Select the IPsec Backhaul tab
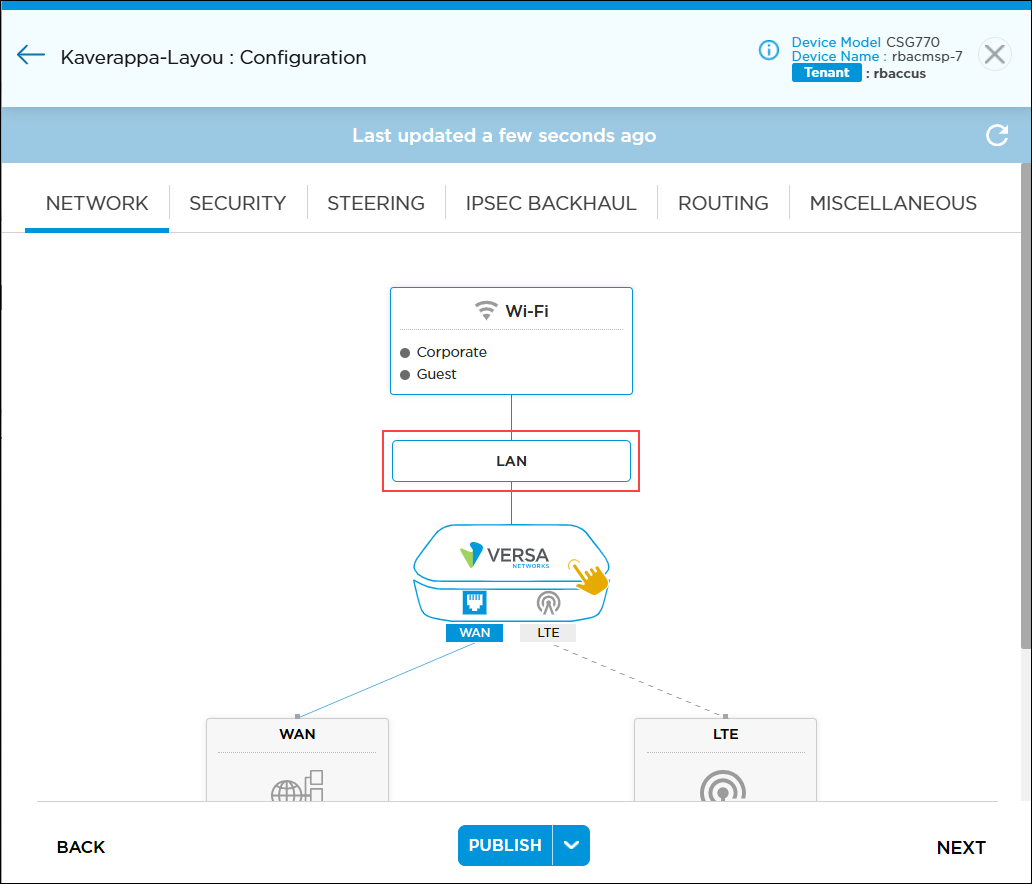 tap(551, 203)
